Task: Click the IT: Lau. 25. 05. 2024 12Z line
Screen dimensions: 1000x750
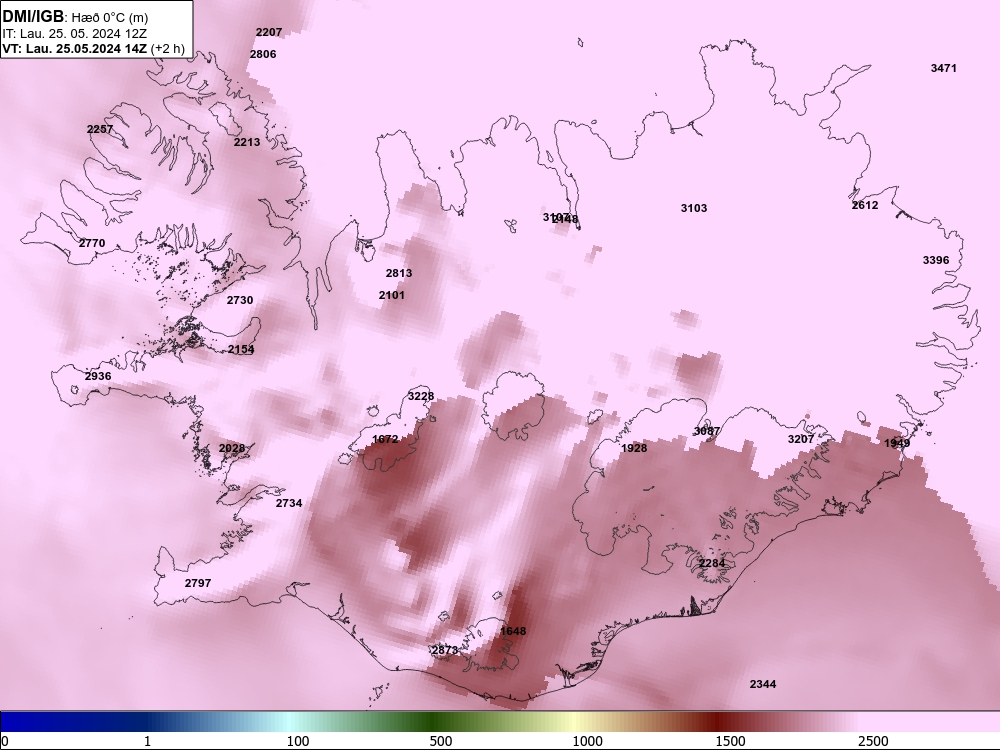Action: (75, 34)
